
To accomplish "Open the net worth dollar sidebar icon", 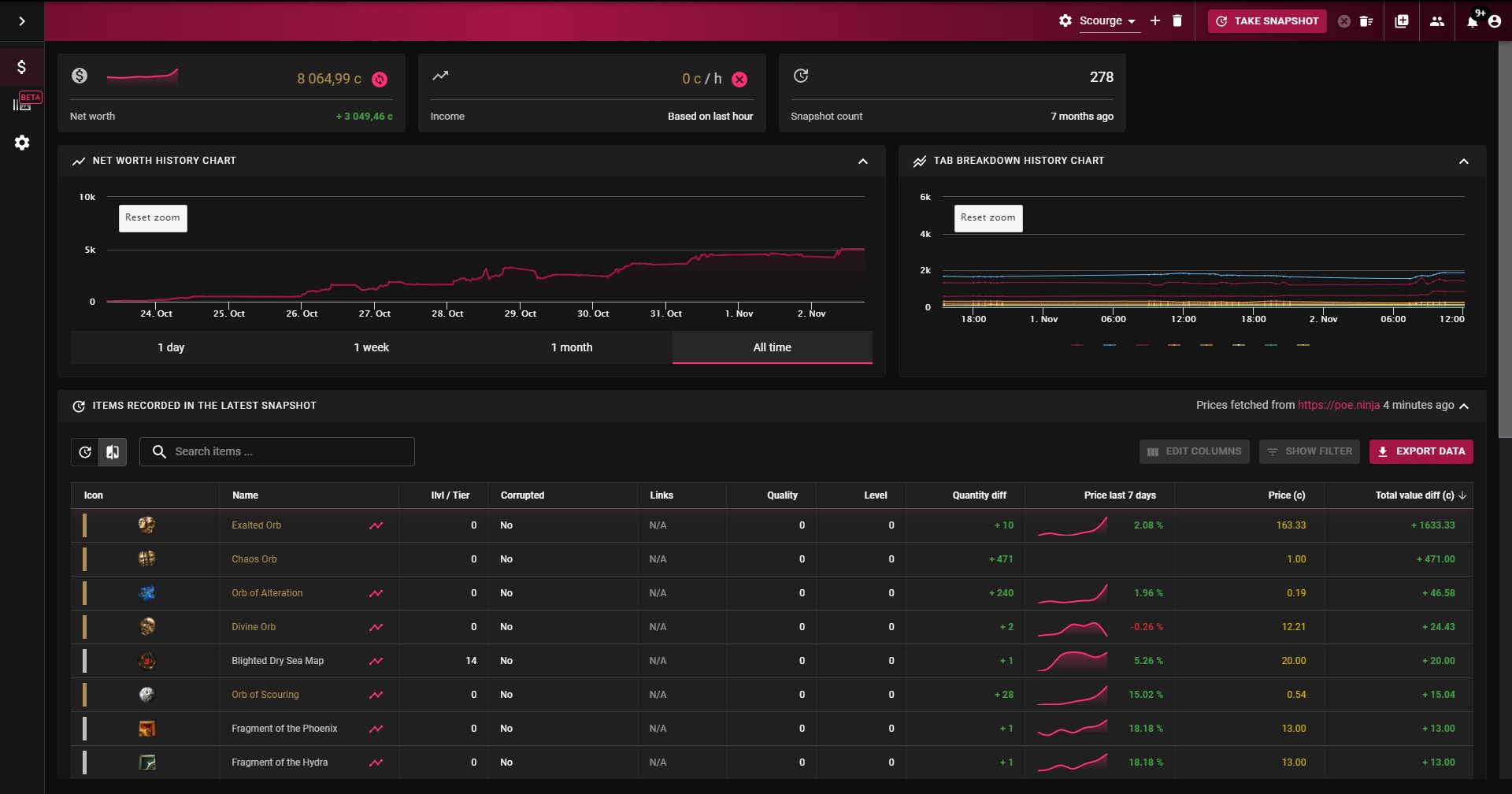I will pos(22,67).
